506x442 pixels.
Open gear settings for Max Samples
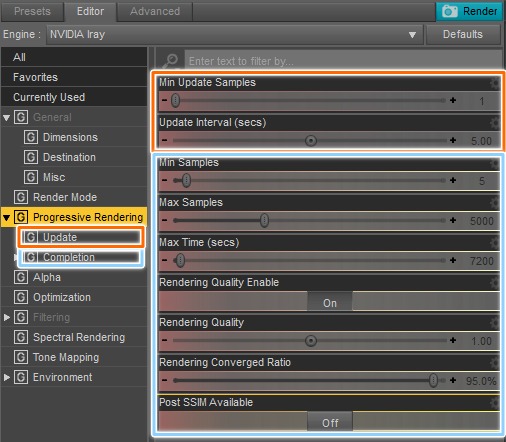[494, 203]
